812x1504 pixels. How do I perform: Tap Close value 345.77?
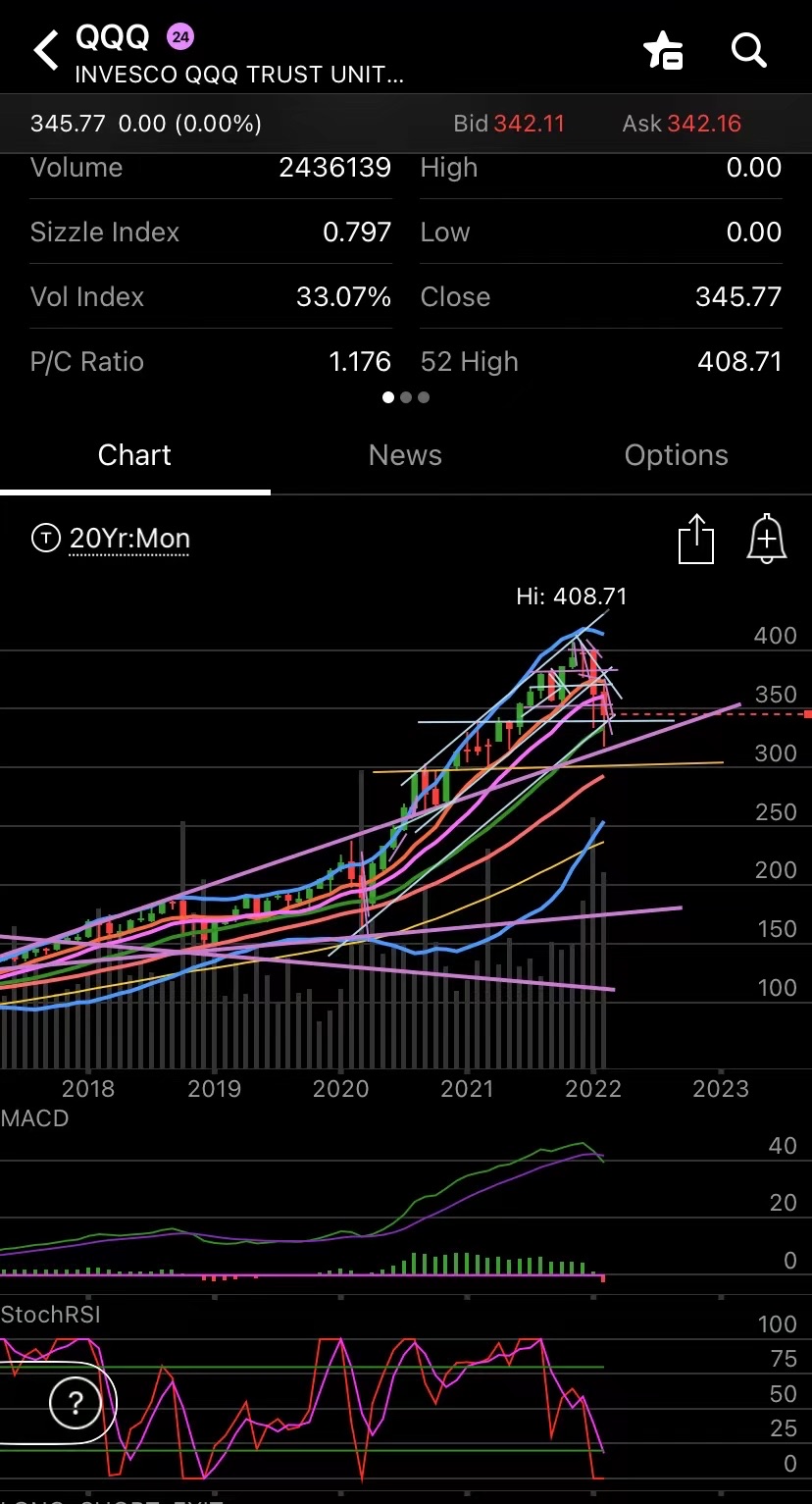(738, 297)
